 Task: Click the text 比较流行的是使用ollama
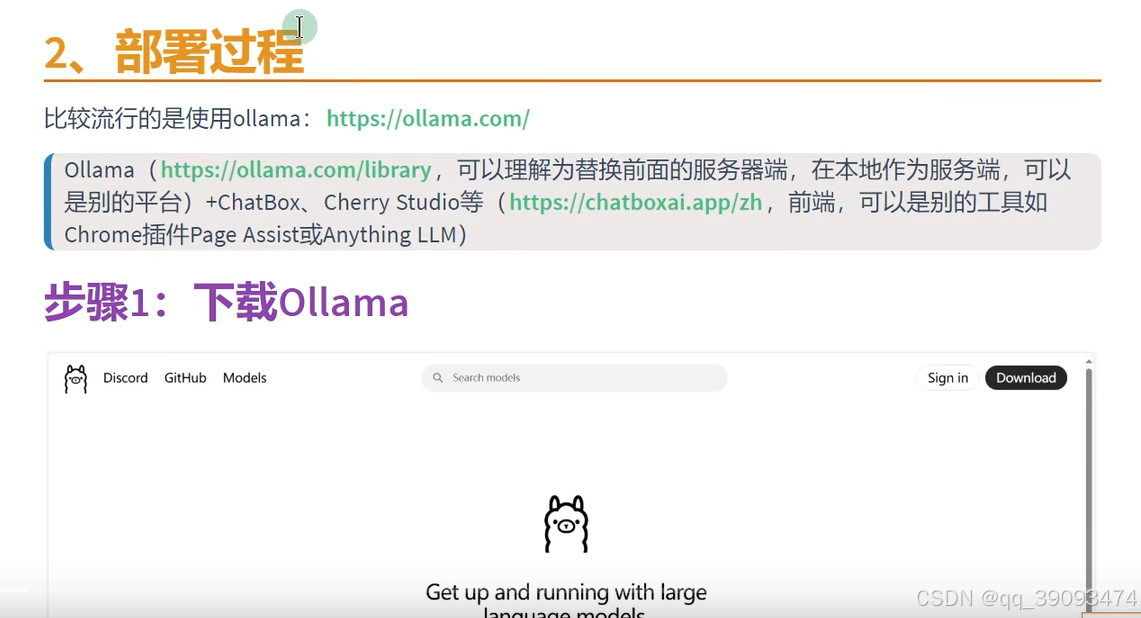pos(172,118)
